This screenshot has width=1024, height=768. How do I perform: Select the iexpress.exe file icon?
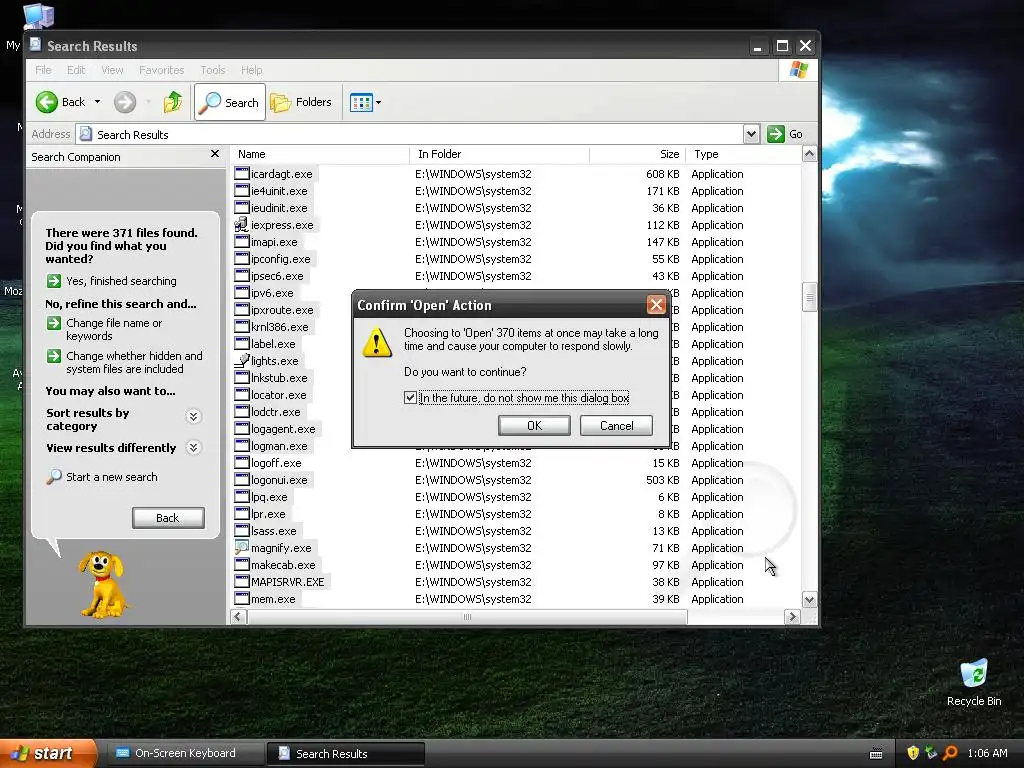(242, 225)
